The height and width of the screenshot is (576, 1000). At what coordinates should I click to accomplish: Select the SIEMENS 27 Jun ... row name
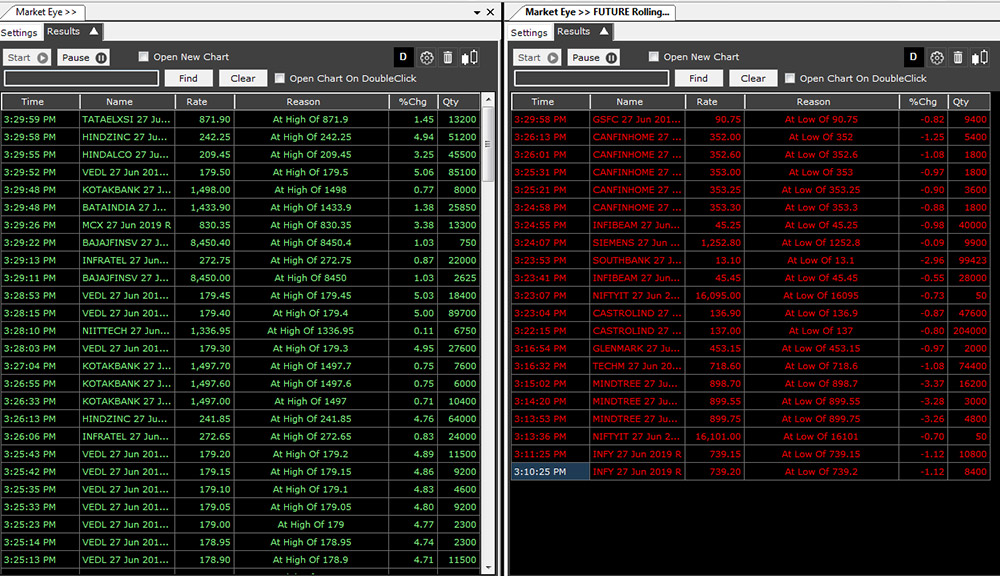[636, 243]
